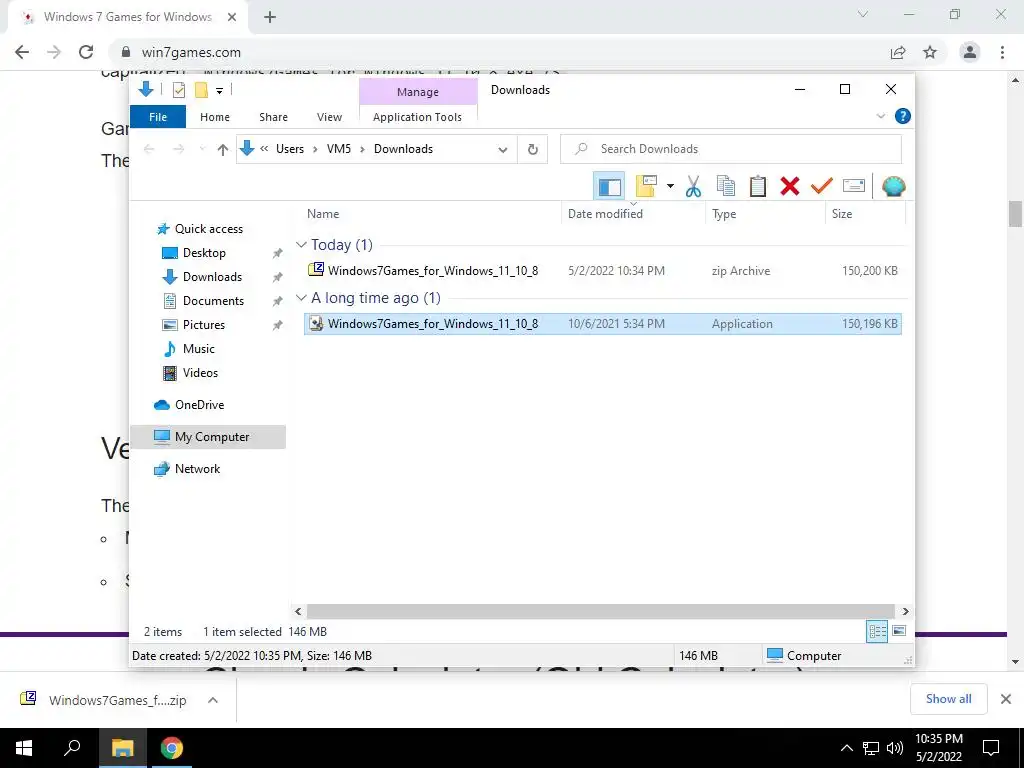
Task: Close the Chrome downloads bar
Action: point(1006,699)
